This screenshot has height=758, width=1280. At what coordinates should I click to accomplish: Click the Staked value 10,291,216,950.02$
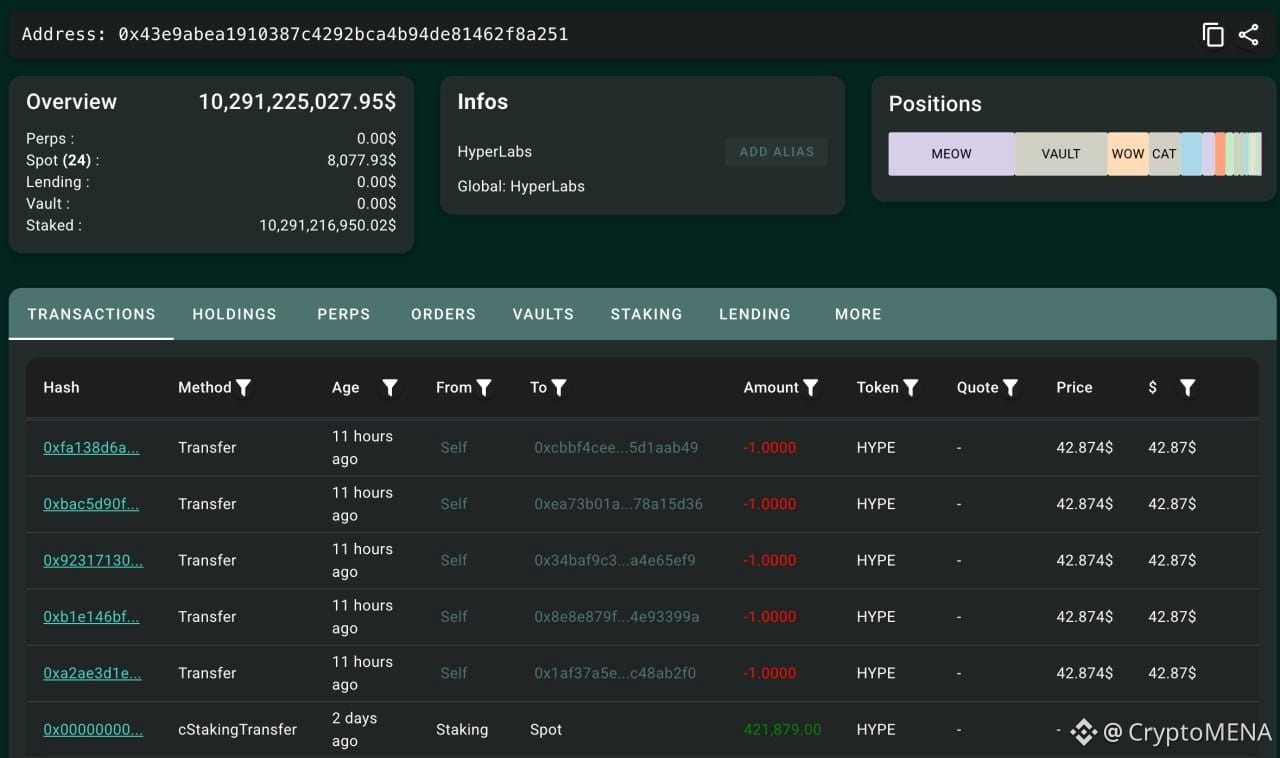pos(327,226)
